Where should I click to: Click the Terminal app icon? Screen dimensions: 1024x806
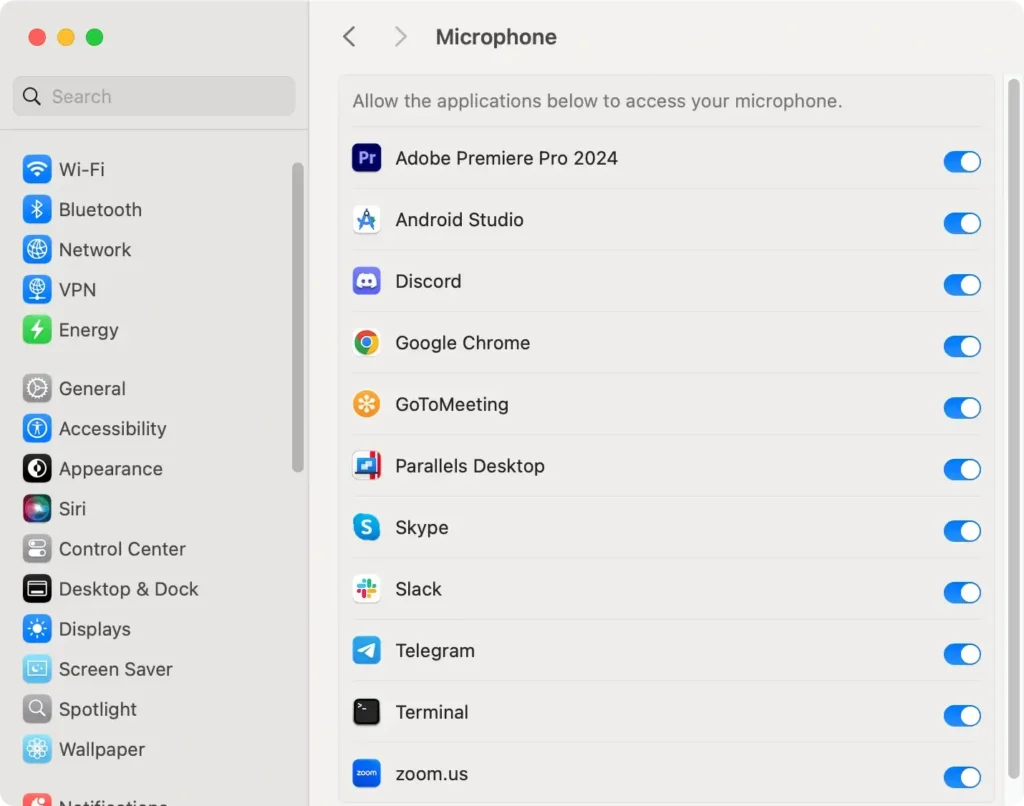pyautogui.click(x=366, y=712)
